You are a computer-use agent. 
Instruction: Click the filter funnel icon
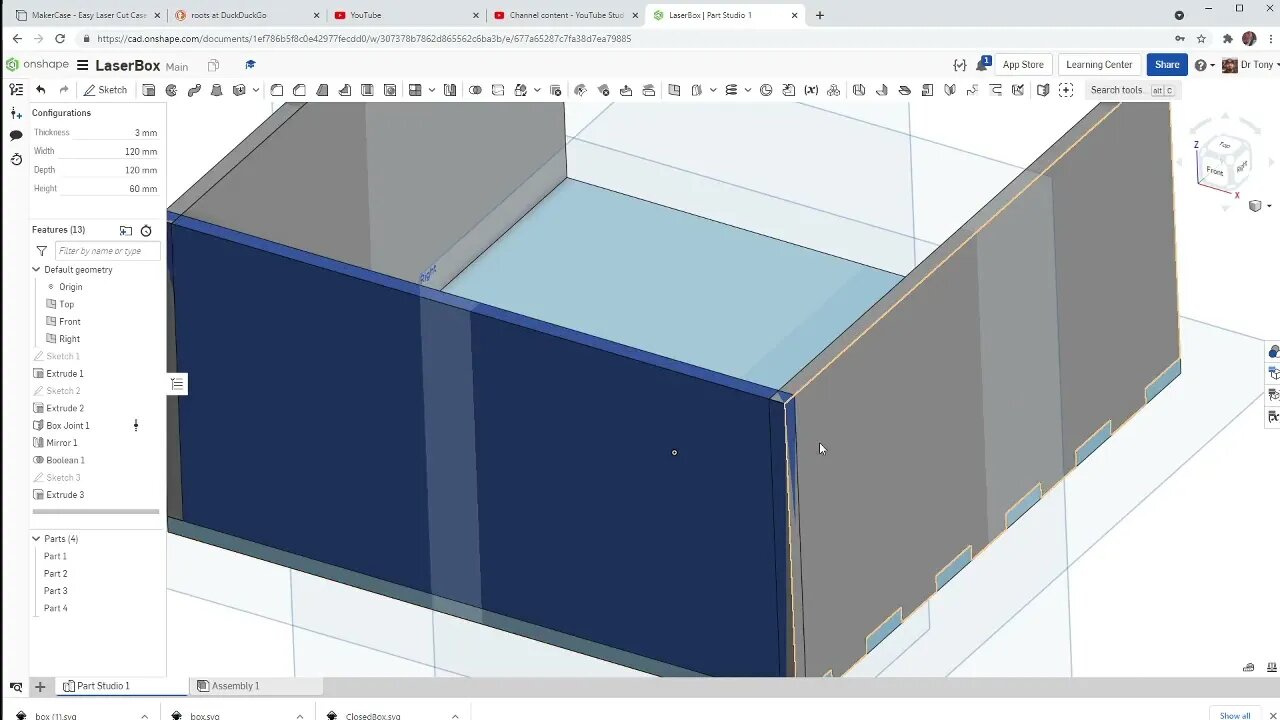41,251
